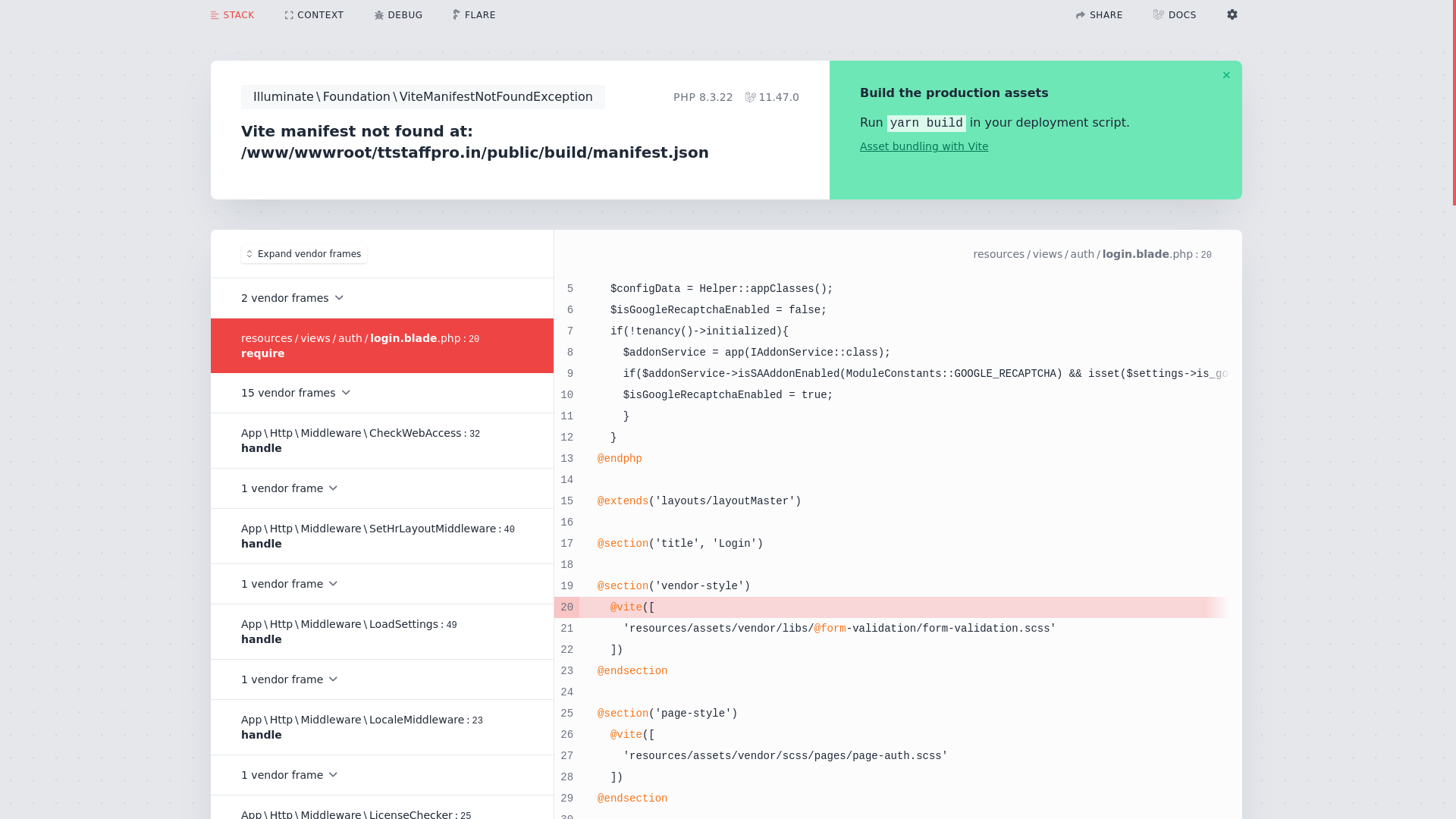Click the page-auth.scss path on line 27
This screenshot has width=1456, height=819.
tap(786, 756)
